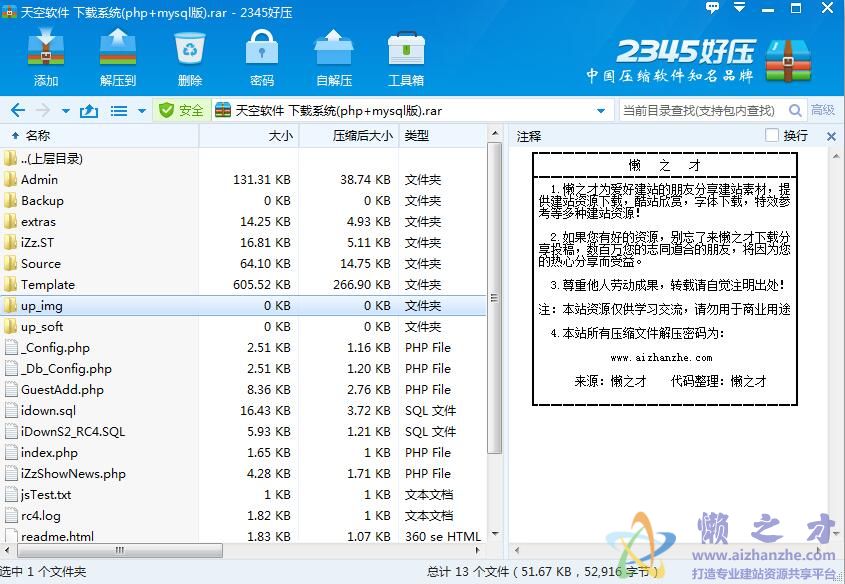Go forward with the right arrow button

tap(43, 110)
